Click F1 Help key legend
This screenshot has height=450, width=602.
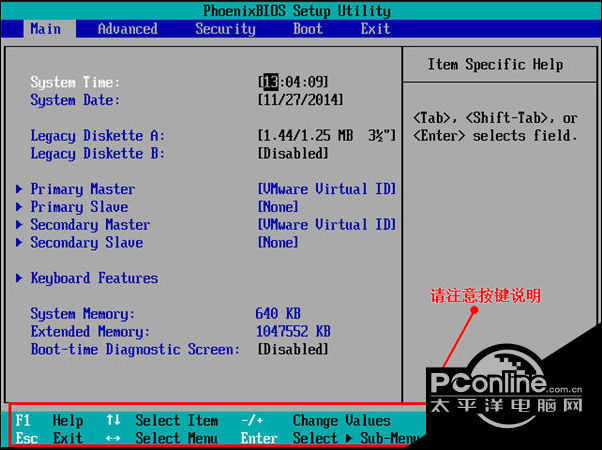point(49,420)
